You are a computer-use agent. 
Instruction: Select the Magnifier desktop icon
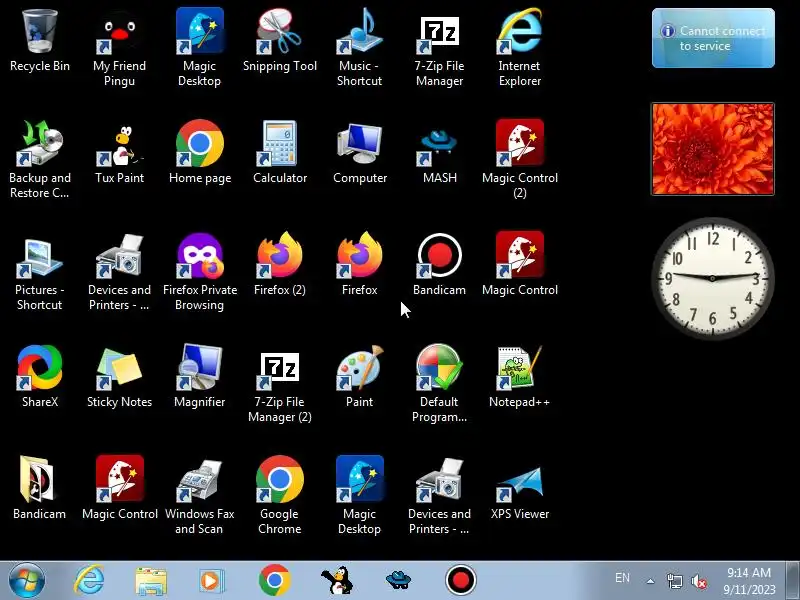200,377
